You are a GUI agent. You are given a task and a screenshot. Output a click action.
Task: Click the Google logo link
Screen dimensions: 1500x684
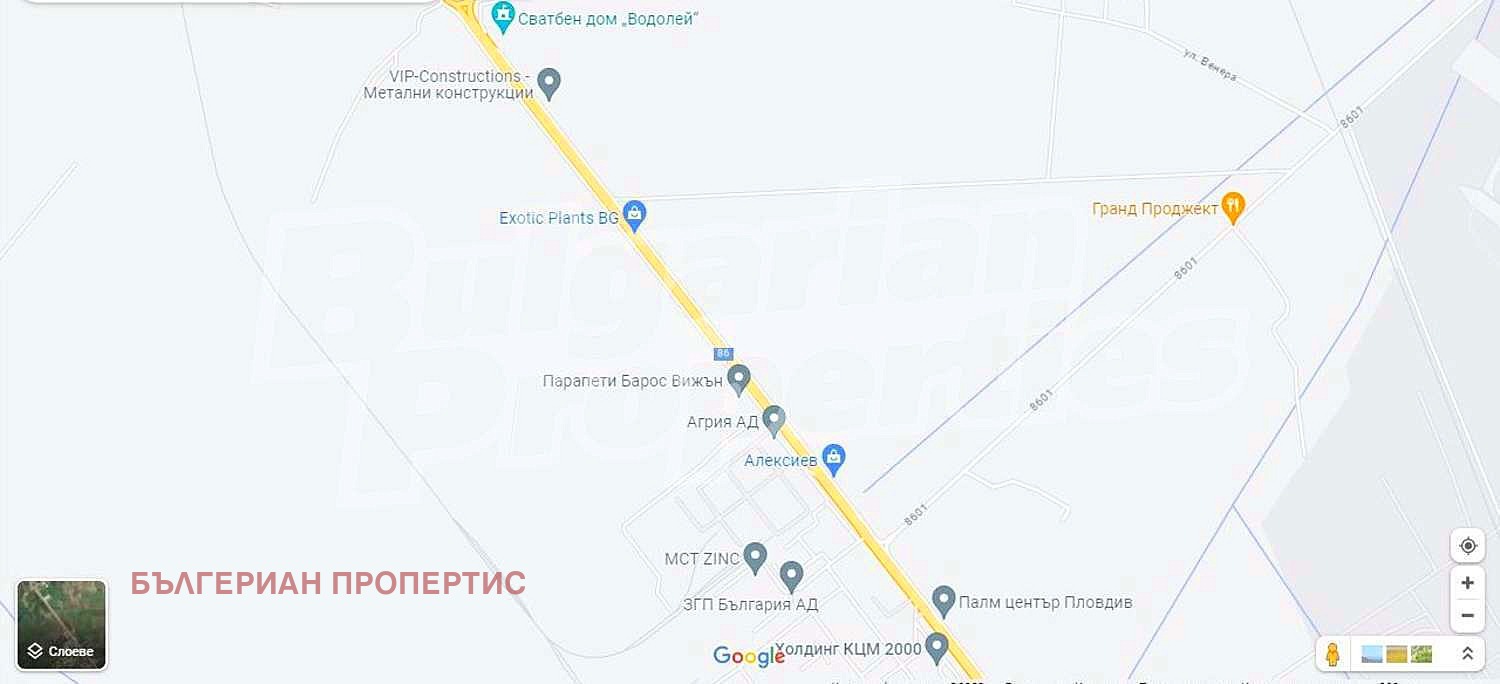click(x=749, y=656)
